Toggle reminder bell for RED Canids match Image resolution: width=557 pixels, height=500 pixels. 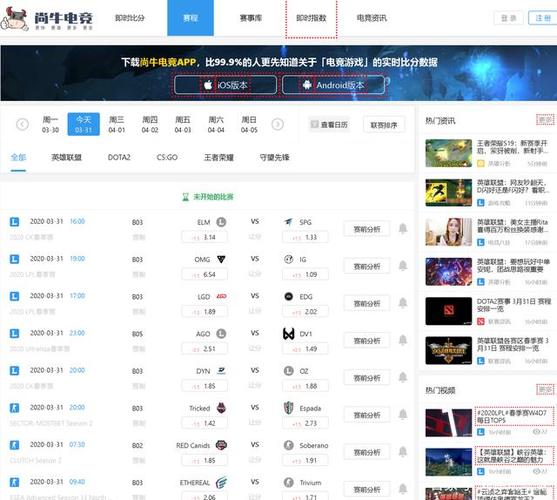tap(402, 452)
